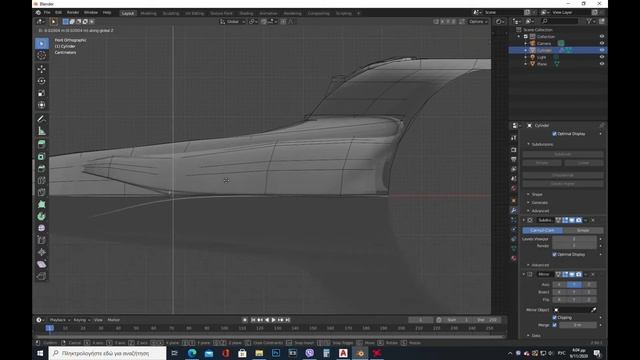This screenshot has height=360, width=640.
Task: Hide the Plane object in outliner
Action: [x=602, y=64]
